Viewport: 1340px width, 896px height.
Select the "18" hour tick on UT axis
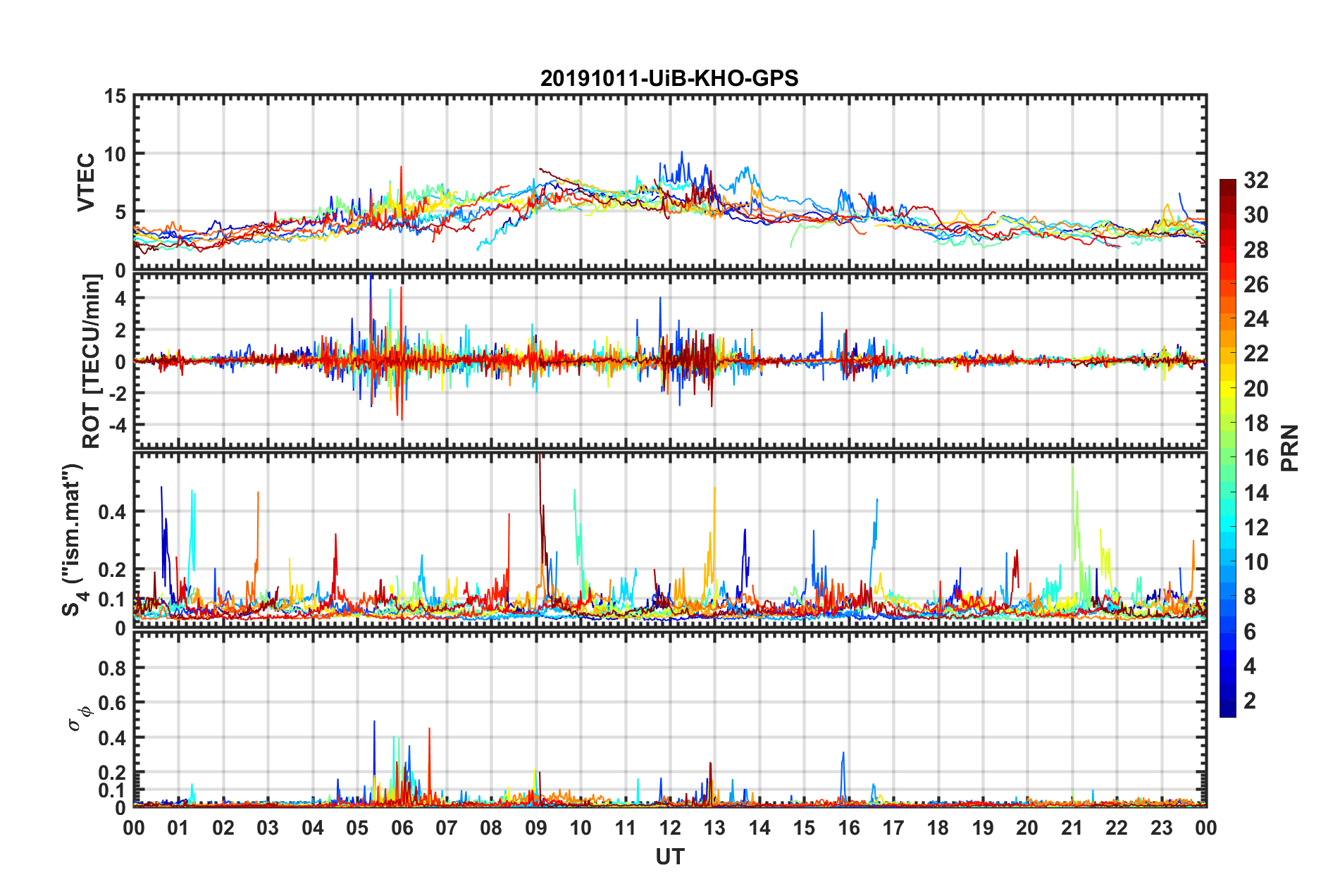[x=938, y=828]
